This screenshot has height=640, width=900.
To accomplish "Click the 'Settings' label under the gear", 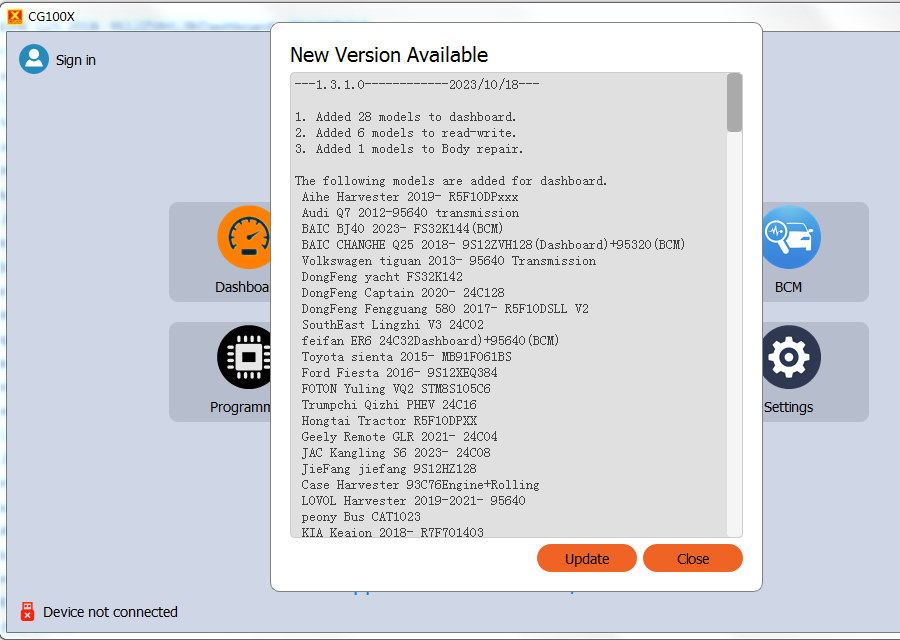I will coord(788,408).
